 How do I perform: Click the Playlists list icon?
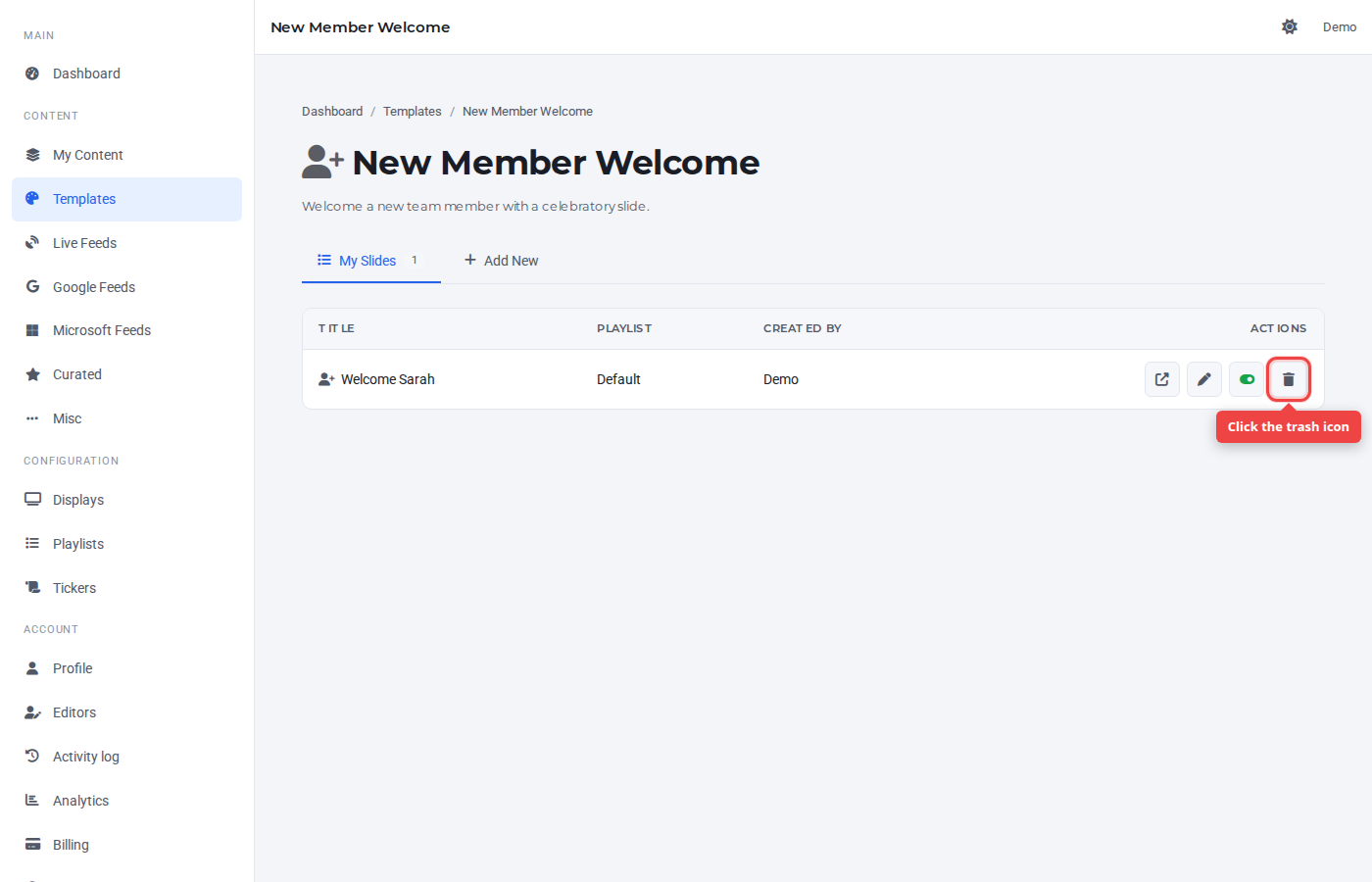[32, 544]
